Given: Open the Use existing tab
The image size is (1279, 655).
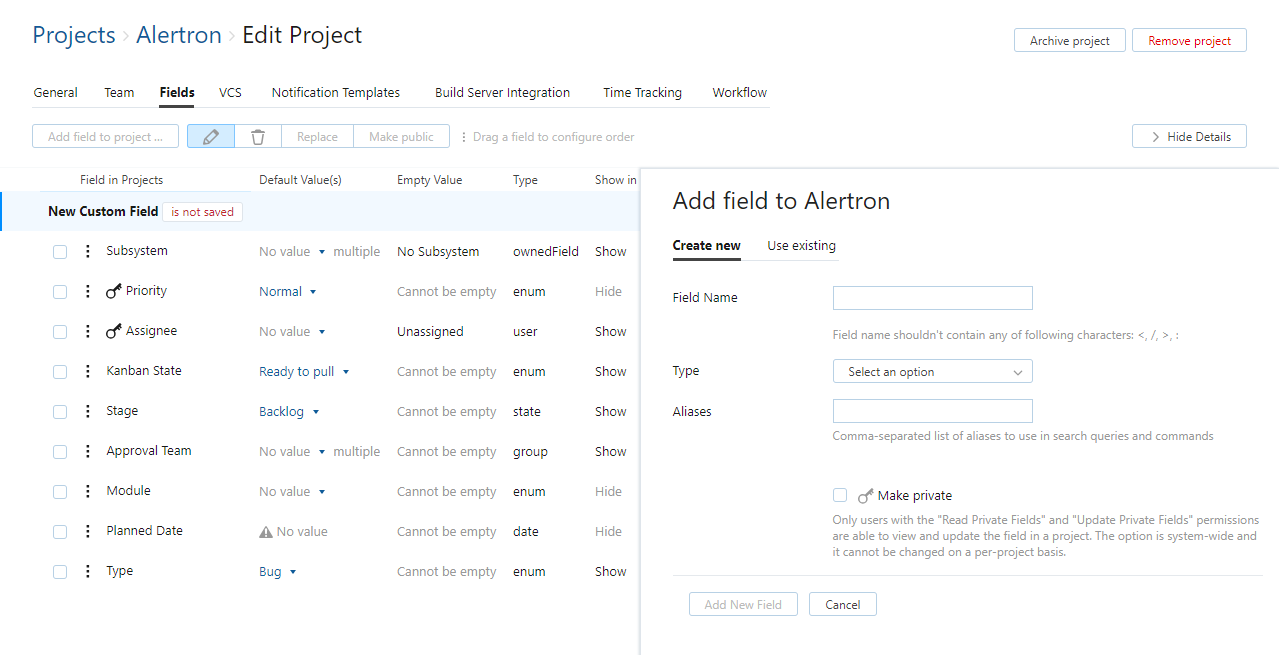Looking at the screenshot, I should point(801,245).
